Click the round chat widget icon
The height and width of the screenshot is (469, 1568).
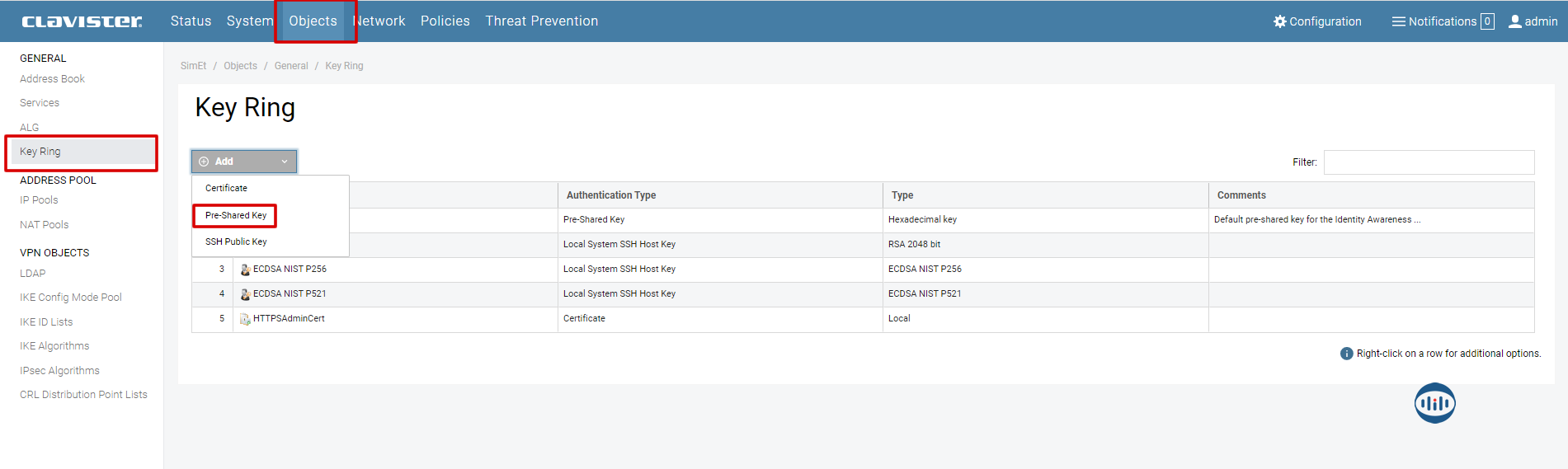point(1434,403)
